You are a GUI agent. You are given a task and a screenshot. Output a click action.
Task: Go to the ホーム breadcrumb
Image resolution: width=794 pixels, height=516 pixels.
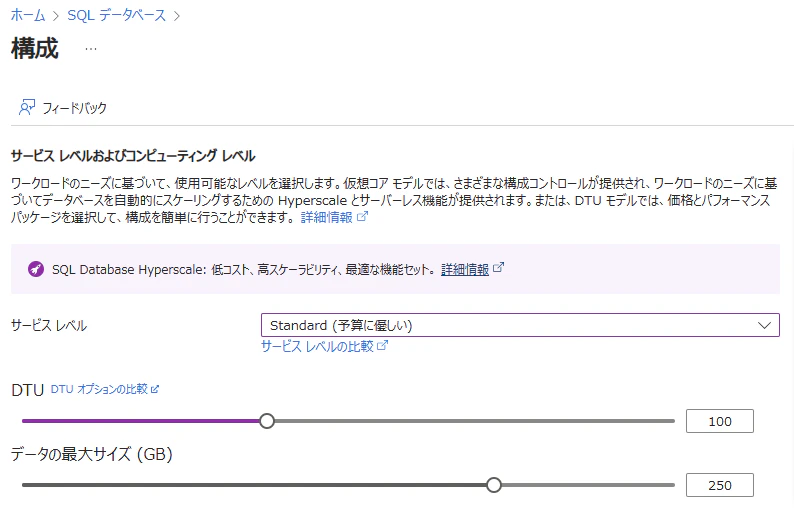28,15
